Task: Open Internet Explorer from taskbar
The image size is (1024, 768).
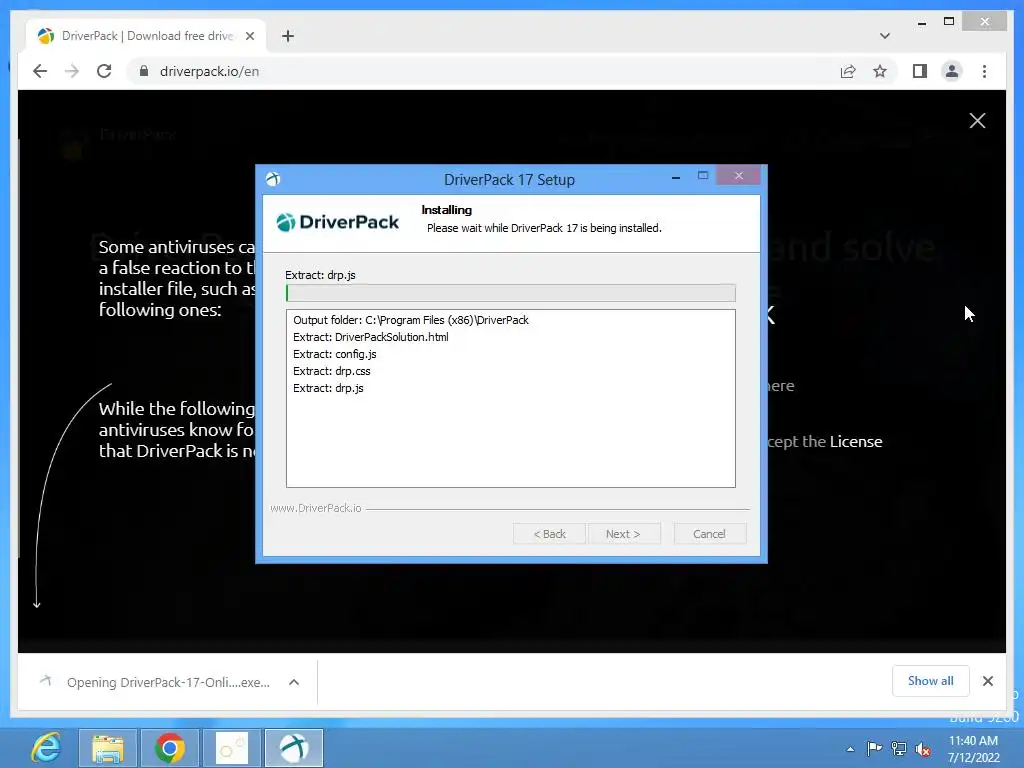Action: point(46,748)
